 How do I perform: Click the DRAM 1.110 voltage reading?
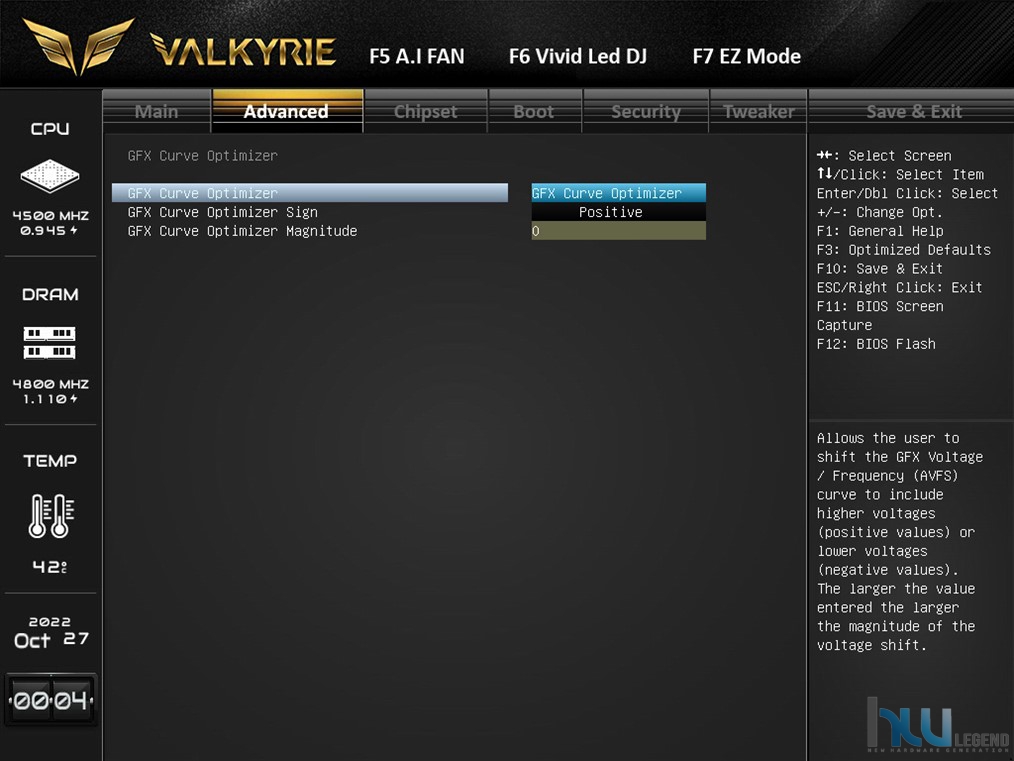click(50, 399)
